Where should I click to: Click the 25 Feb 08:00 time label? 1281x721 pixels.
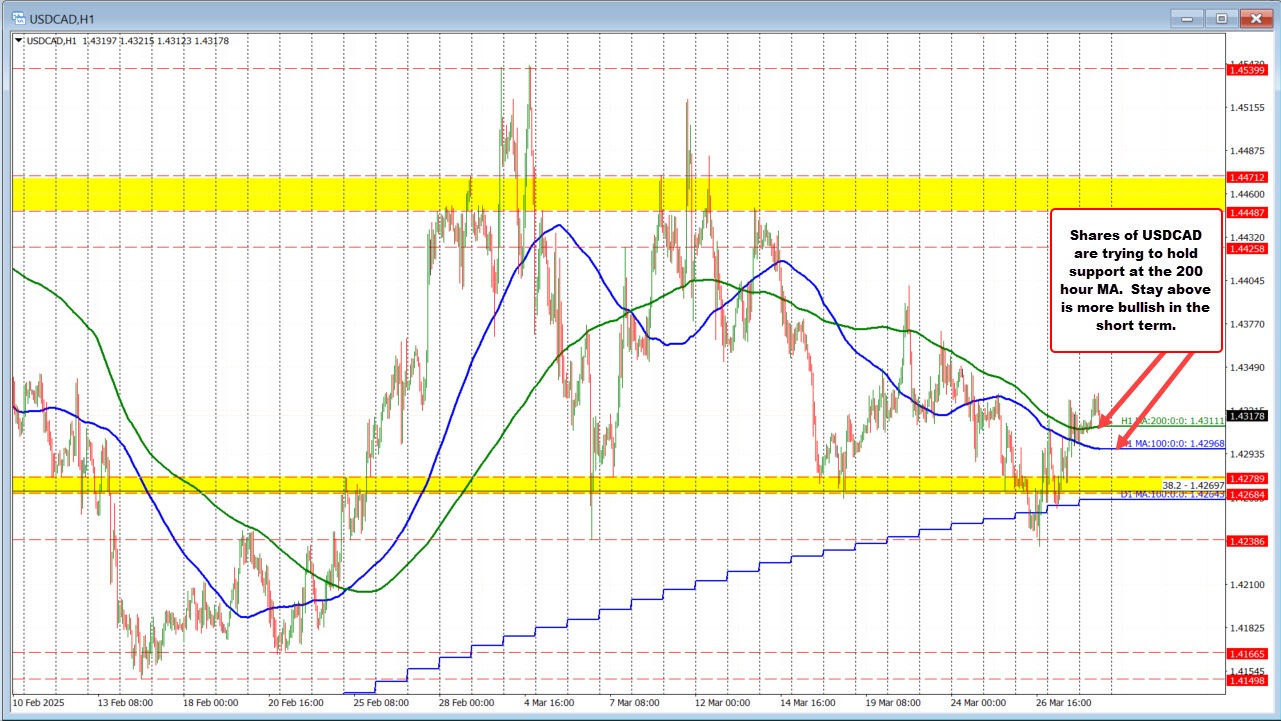(379, 703)
